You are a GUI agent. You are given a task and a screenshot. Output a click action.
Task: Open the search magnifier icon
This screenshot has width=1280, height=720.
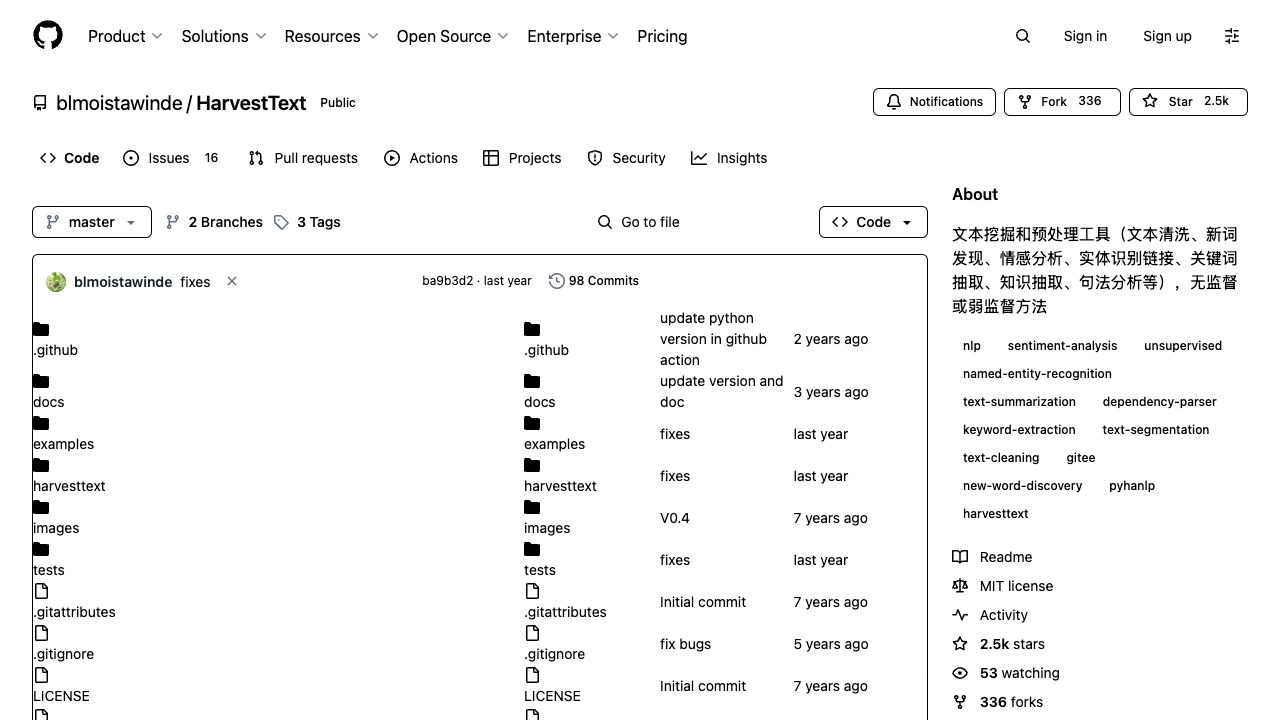(x=1022, y=36)
